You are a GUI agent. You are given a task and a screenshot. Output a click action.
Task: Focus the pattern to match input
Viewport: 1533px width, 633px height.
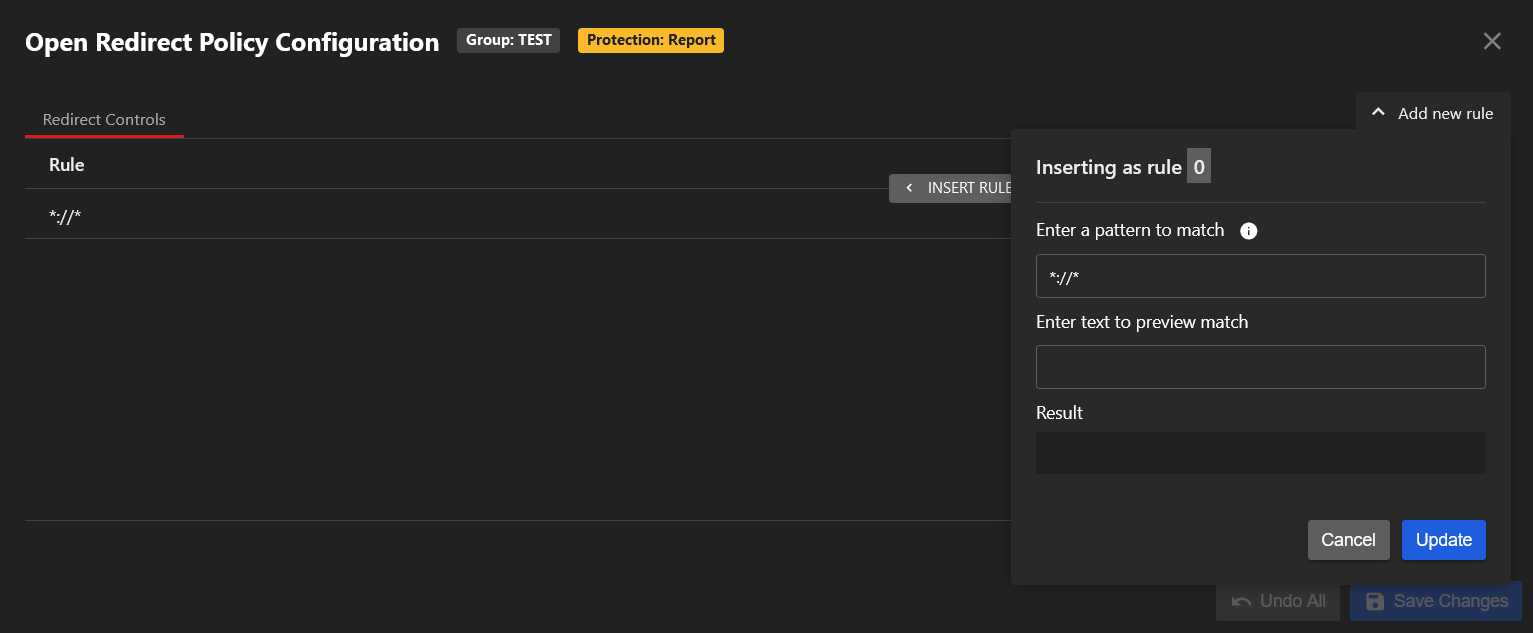point(1260,276)
